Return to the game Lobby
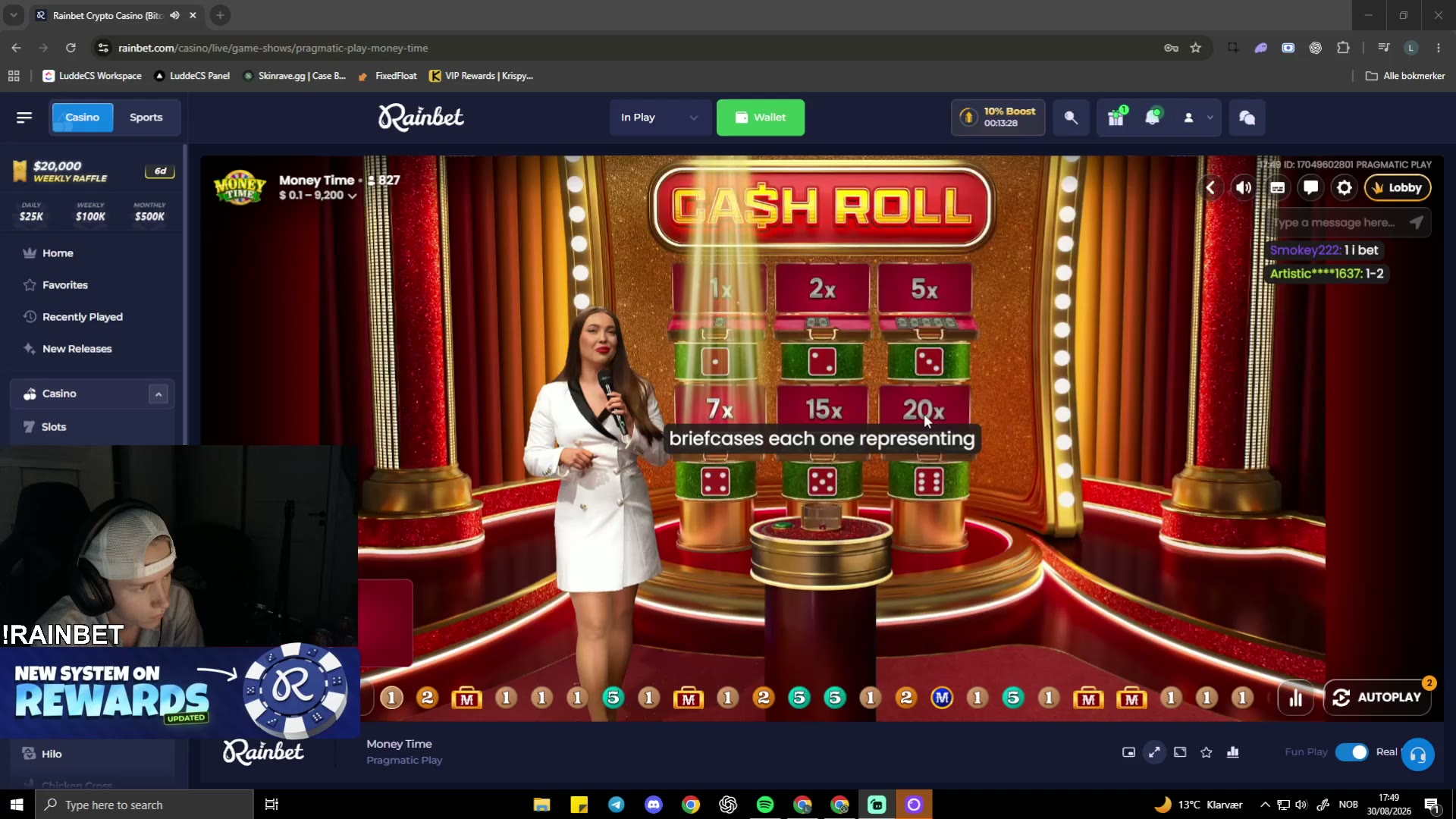 click(1398, 187)
